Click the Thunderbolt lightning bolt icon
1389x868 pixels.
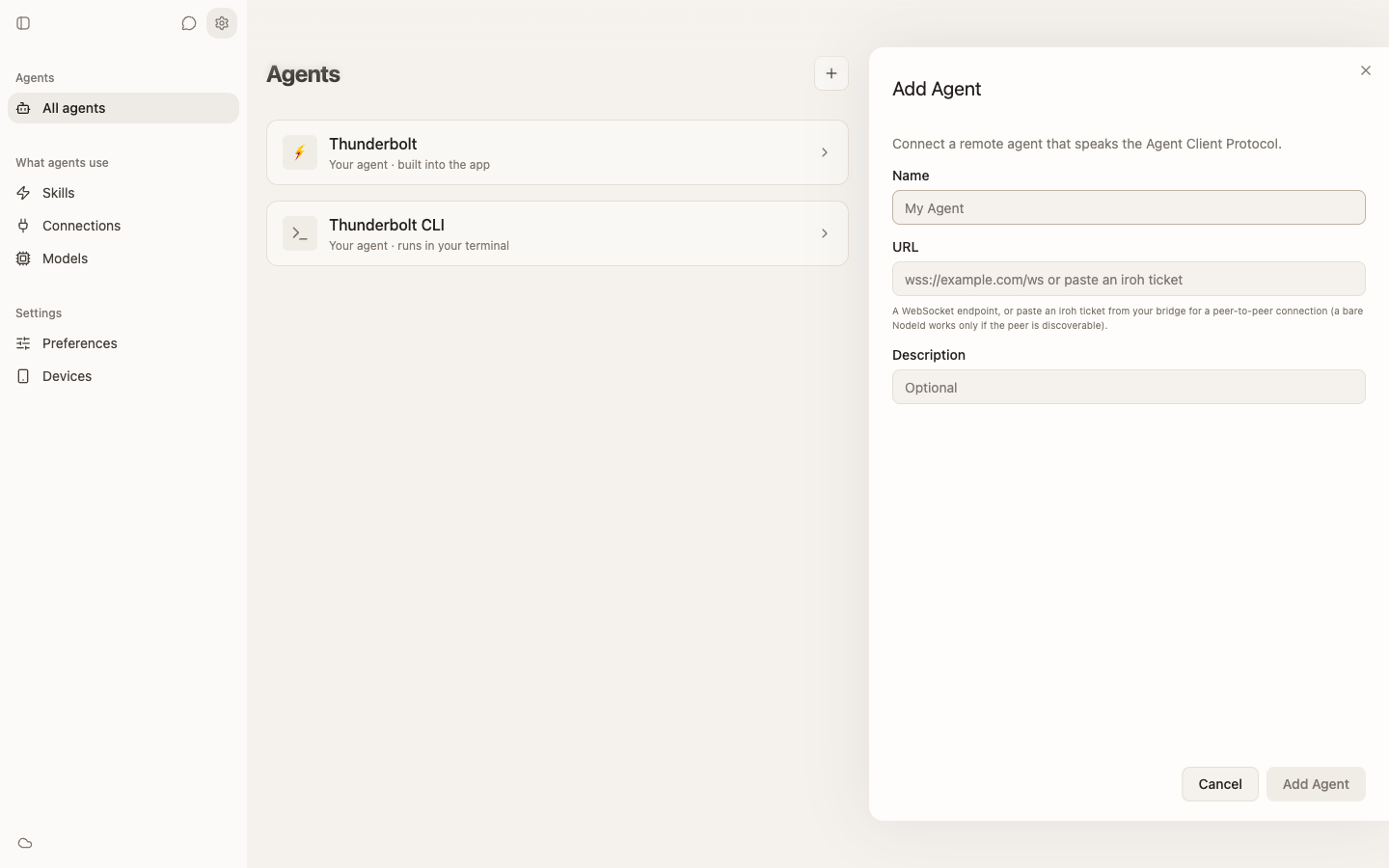(x=300, y=152)
